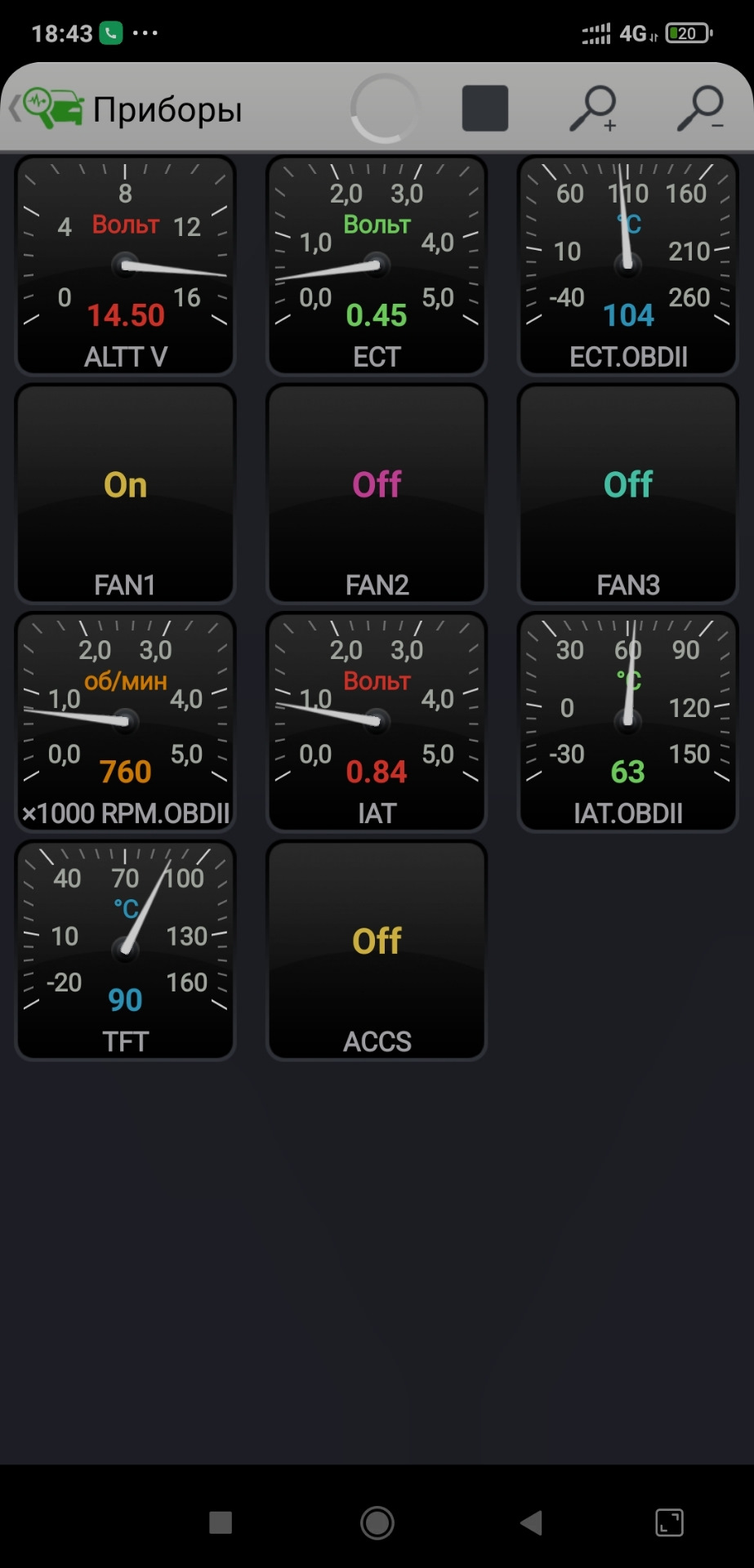The height and width of the screenshot is (1568, 754).
Task: Tap the green car diagnostics app icon
Action: [x=53, y=109]
